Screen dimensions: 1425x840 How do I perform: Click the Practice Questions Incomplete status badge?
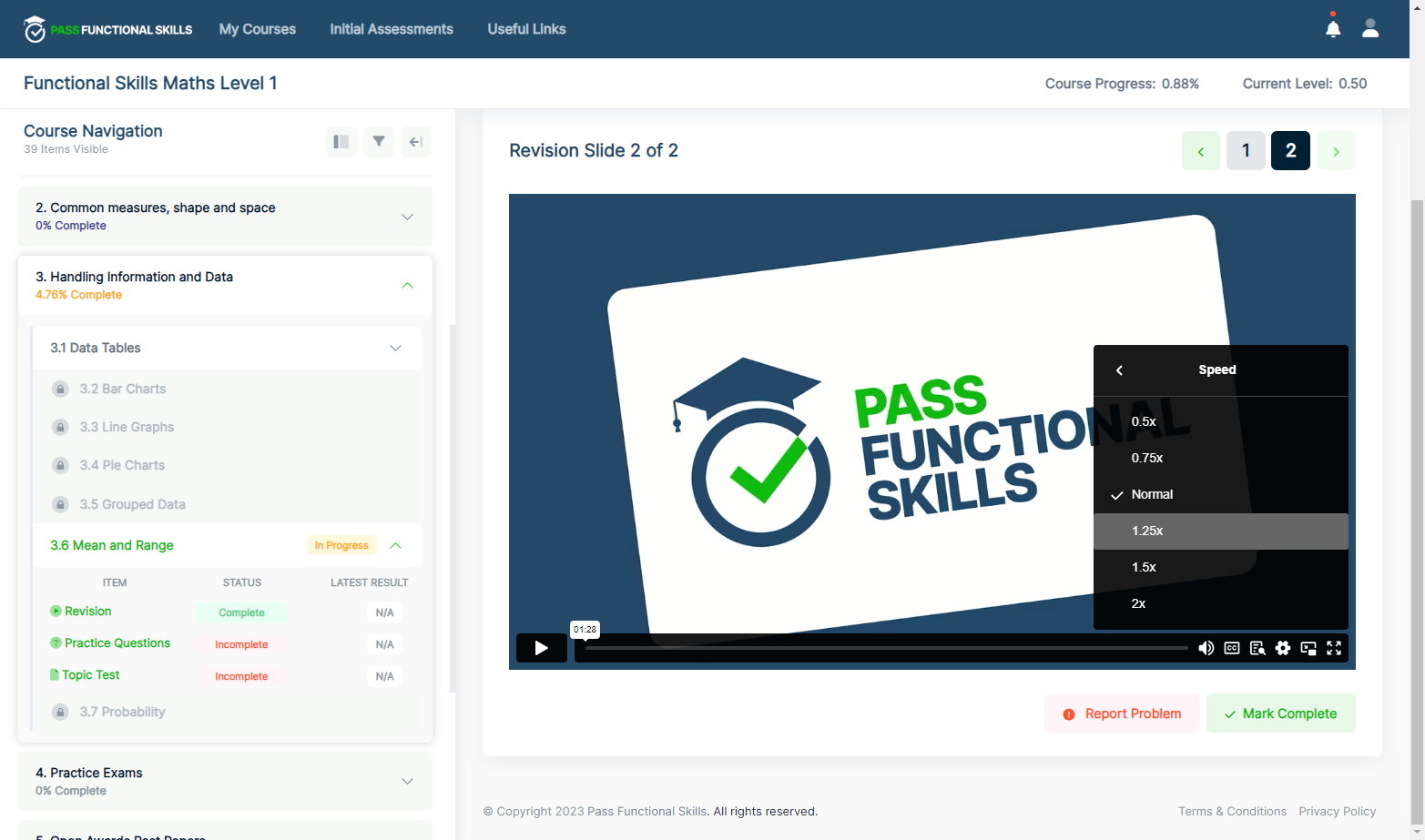241,645
